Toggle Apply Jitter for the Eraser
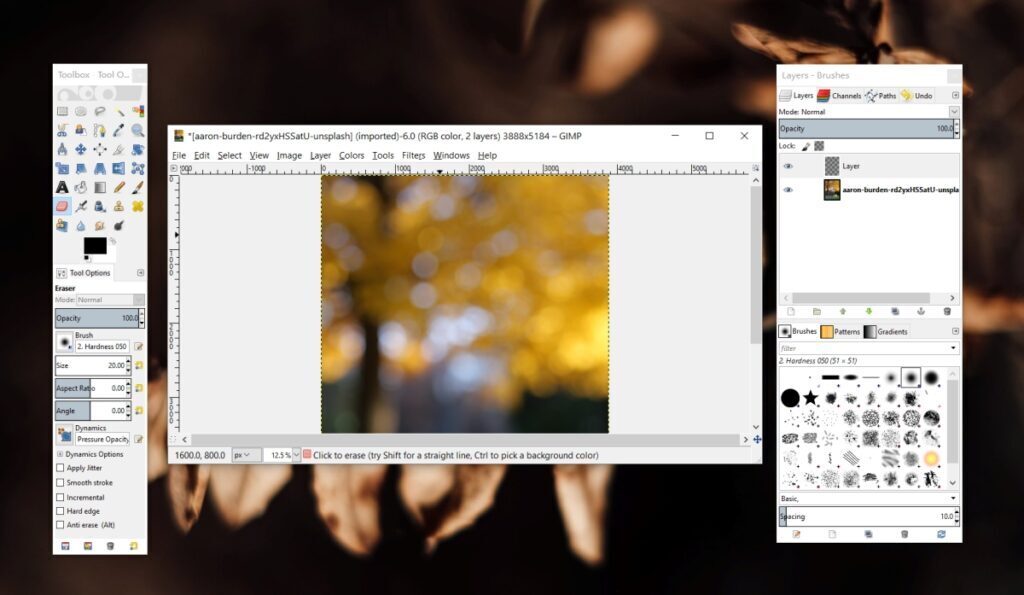Viewport: 1024px width, 595px height. 59,468
